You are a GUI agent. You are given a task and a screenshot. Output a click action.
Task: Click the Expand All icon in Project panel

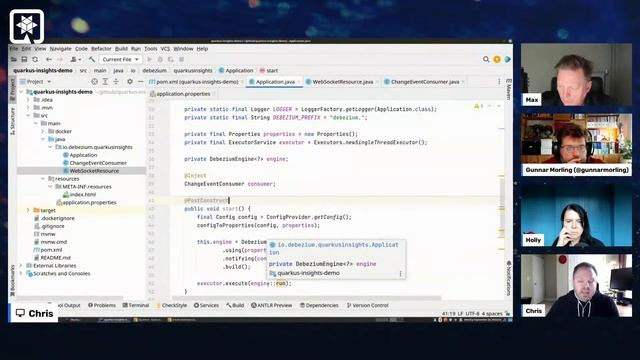(105, 82)
